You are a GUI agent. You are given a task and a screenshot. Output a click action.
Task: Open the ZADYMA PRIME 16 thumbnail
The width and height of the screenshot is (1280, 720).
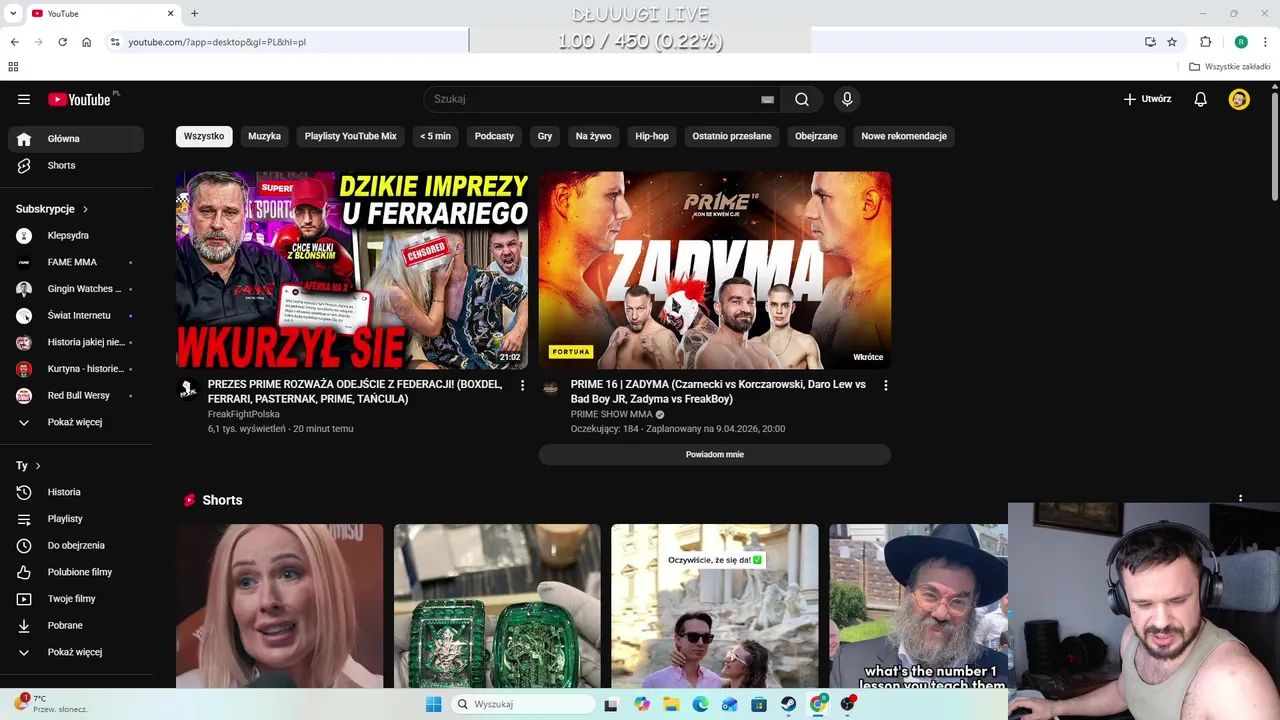[x=715, y=270]
